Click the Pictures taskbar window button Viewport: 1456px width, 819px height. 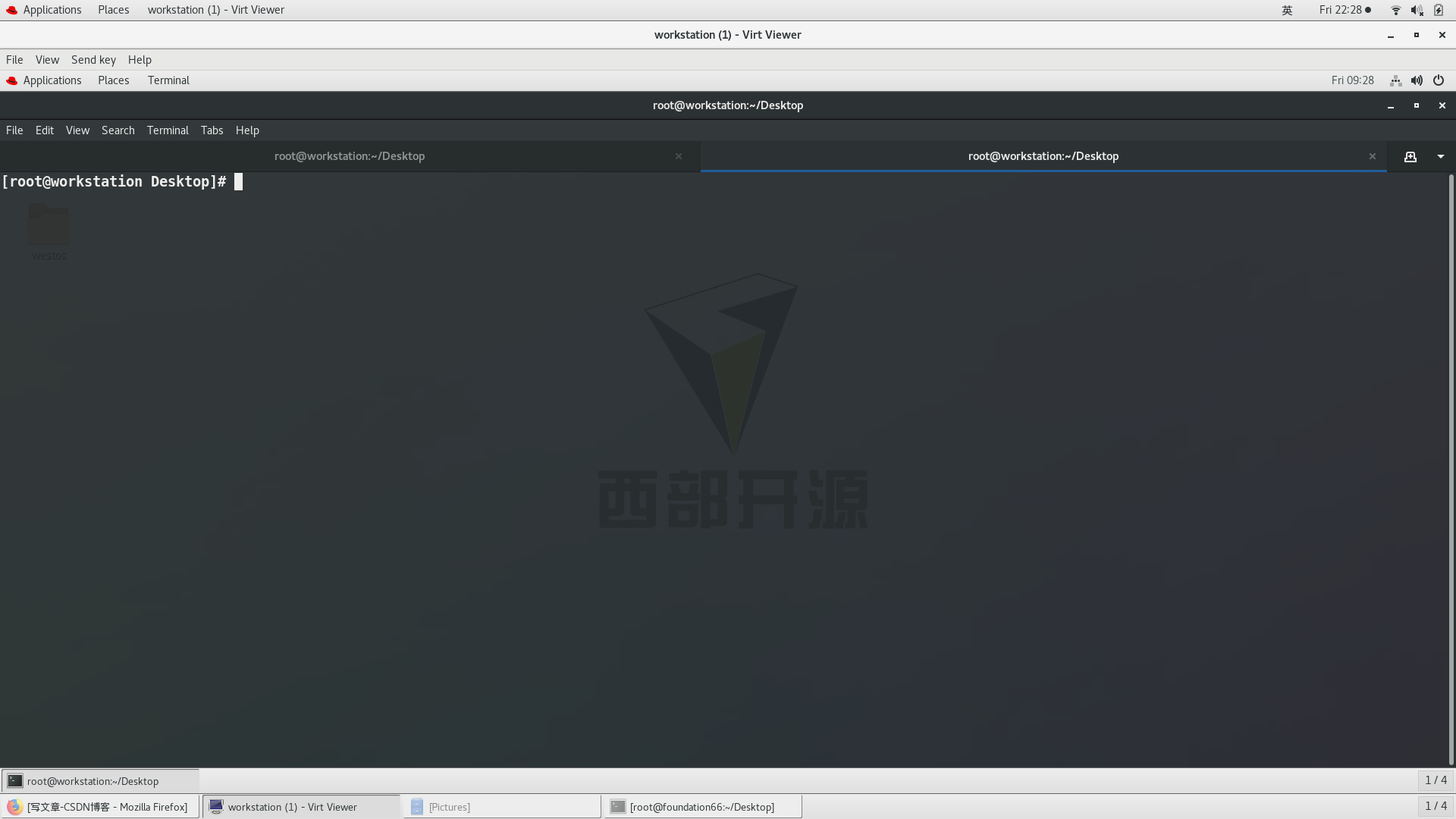coord(500,807)
